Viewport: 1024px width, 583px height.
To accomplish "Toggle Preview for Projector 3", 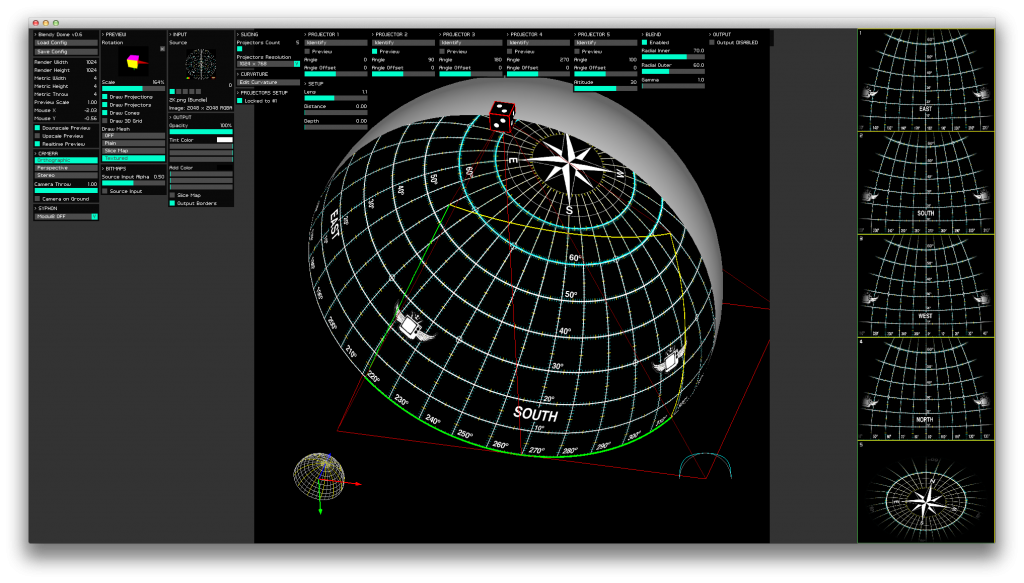I will click(x=442, y=53).
